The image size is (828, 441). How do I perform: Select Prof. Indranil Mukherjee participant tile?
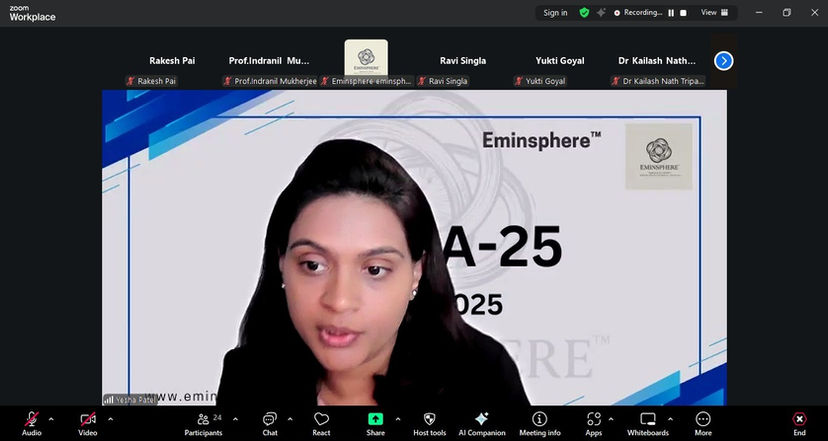point(269,61)
